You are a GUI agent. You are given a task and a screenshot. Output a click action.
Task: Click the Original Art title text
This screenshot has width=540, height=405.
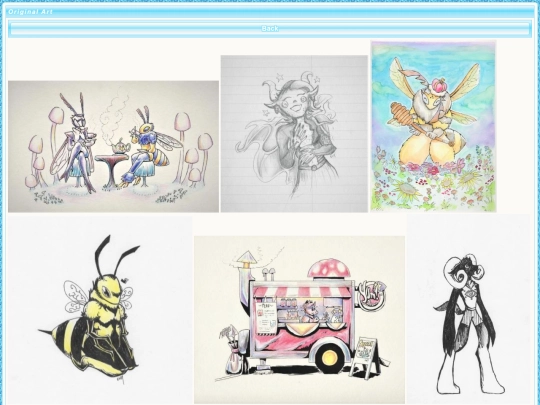click(x=30, y=12)
